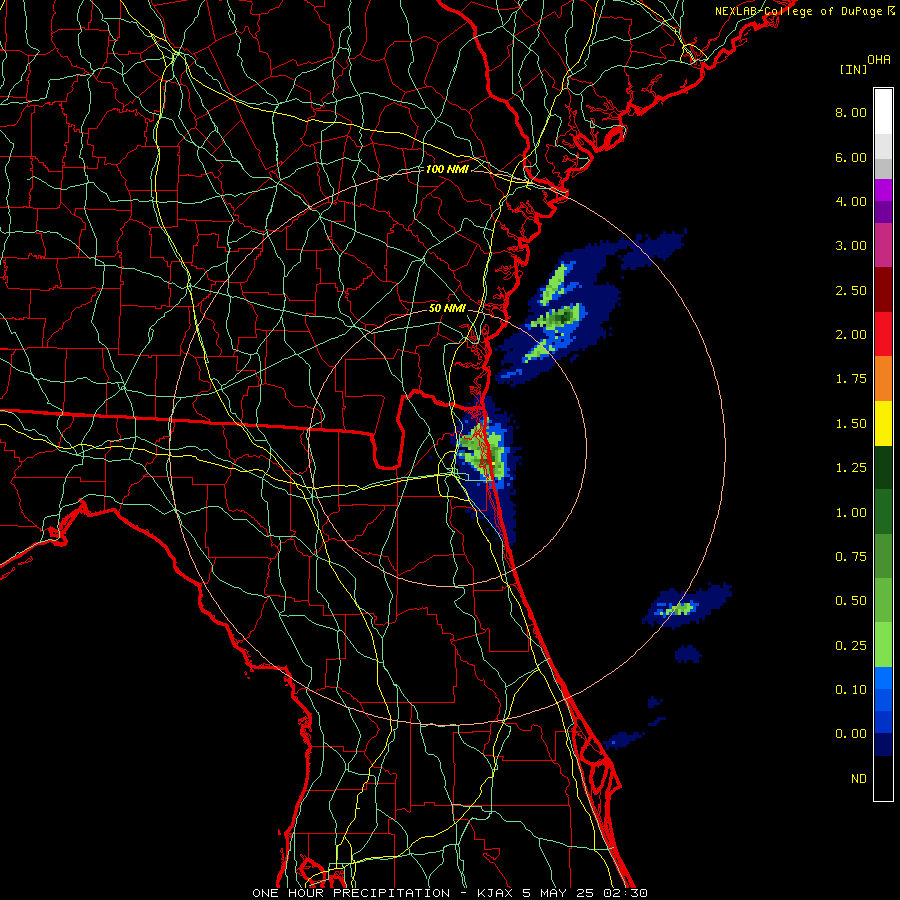Click the 1.25 scale label
Image resolution: width=900 pixels, height=900 pixels.
click(x=851, y=468)
